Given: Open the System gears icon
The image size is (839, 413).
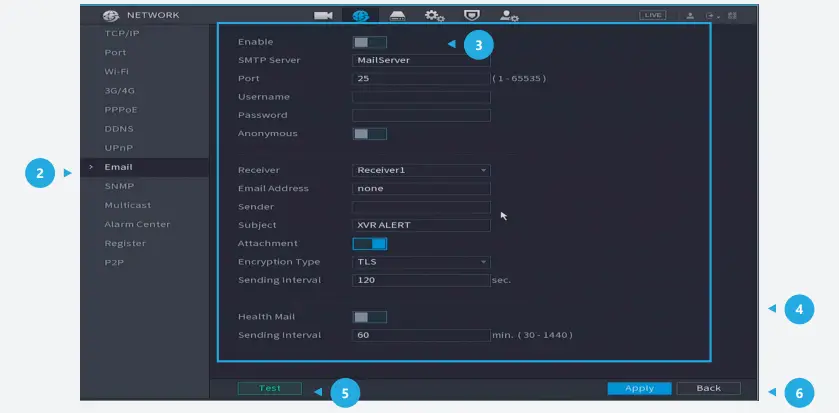Looking at the screenshot, I should 434,16.
